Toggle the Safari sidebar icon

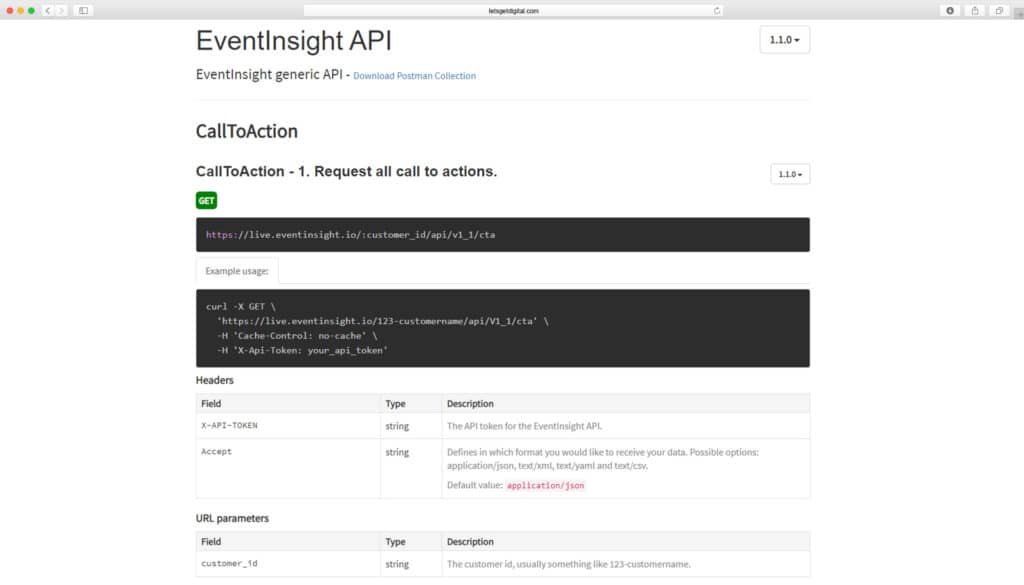click(84, 10)
